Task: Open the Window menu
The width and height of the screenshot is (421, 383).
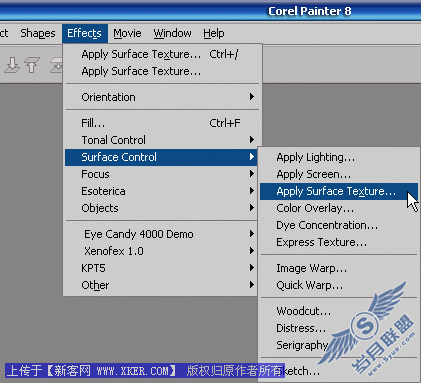Action: [172, 33]
